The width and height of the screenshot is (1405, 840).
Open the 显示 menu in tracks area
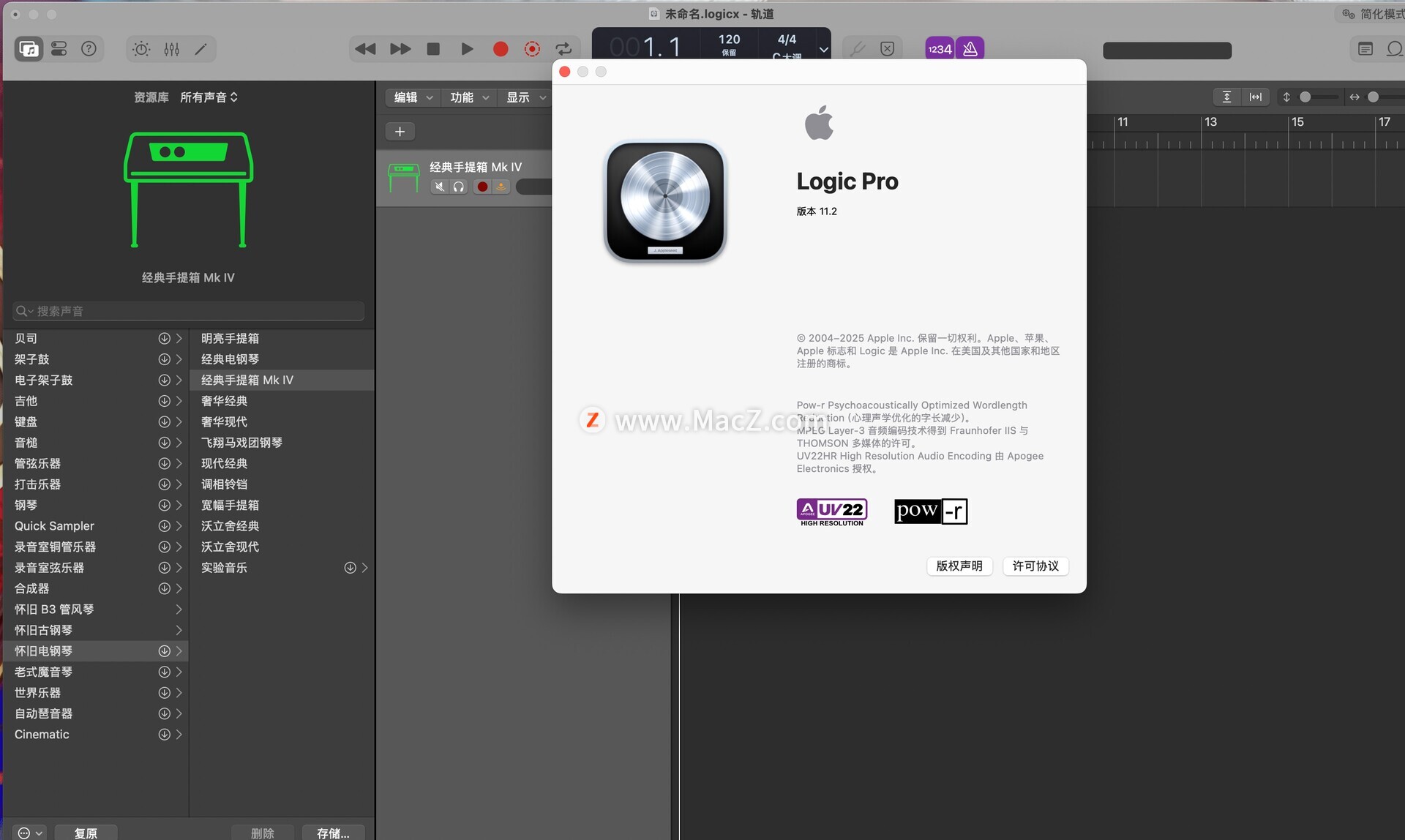525,97
